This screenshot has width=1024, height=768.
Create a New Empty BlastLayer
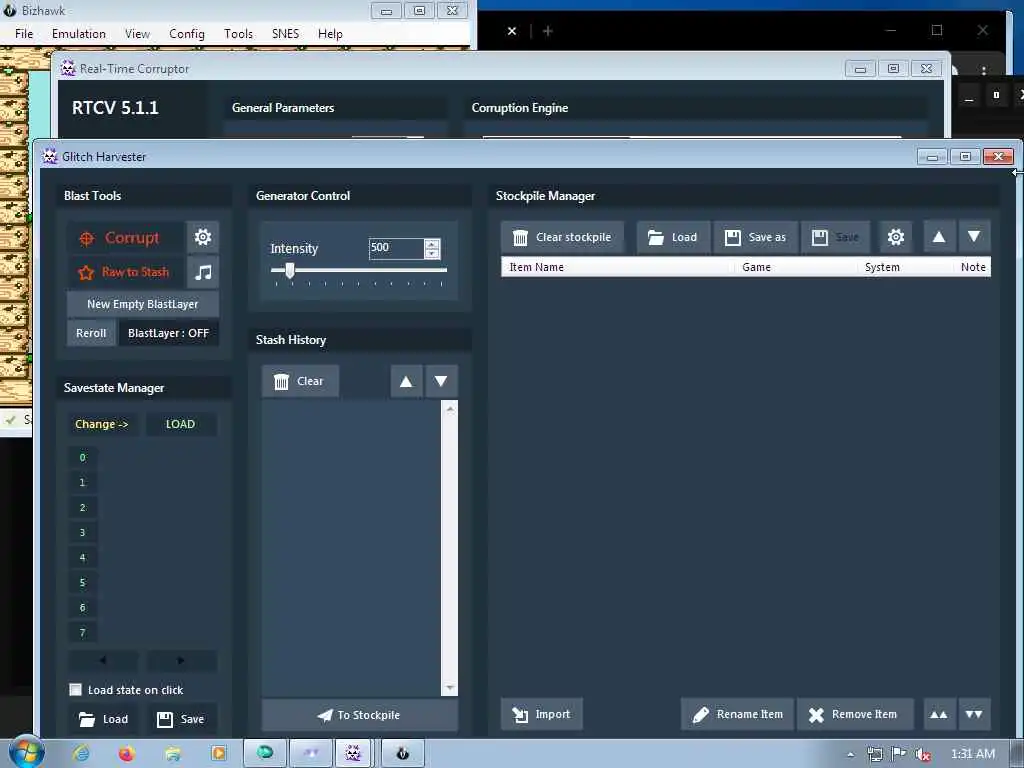pyautogui.click(x=142, y=304)
